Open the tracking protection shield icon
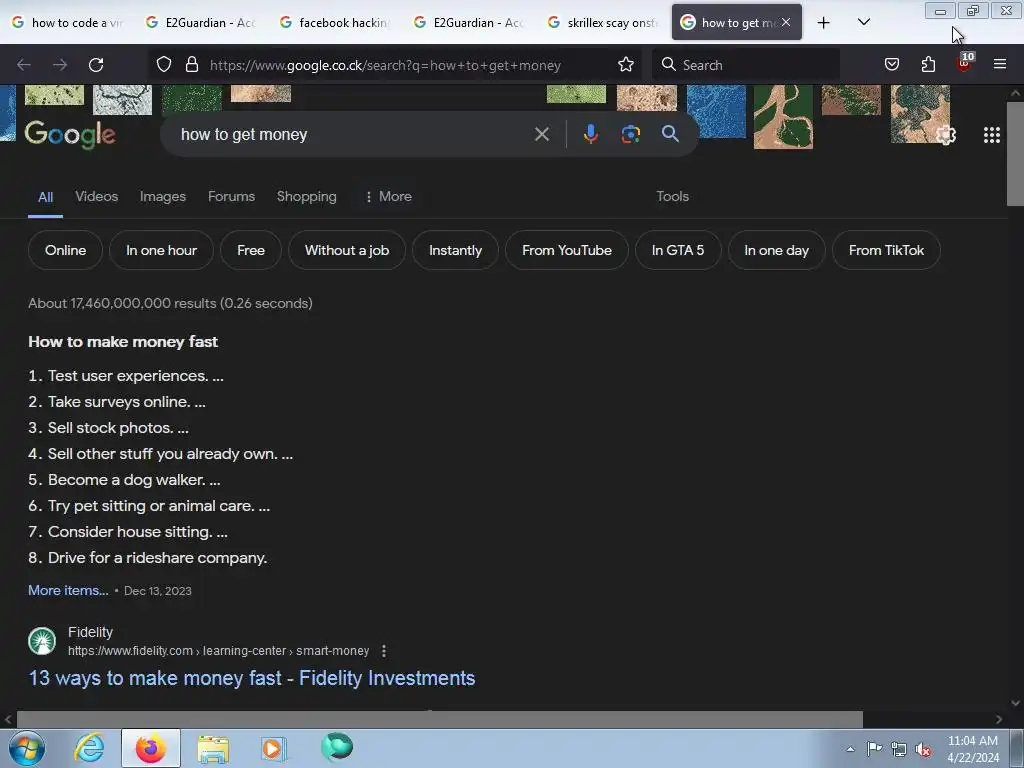Screen dimensions: 1024x768 [164, 64]
